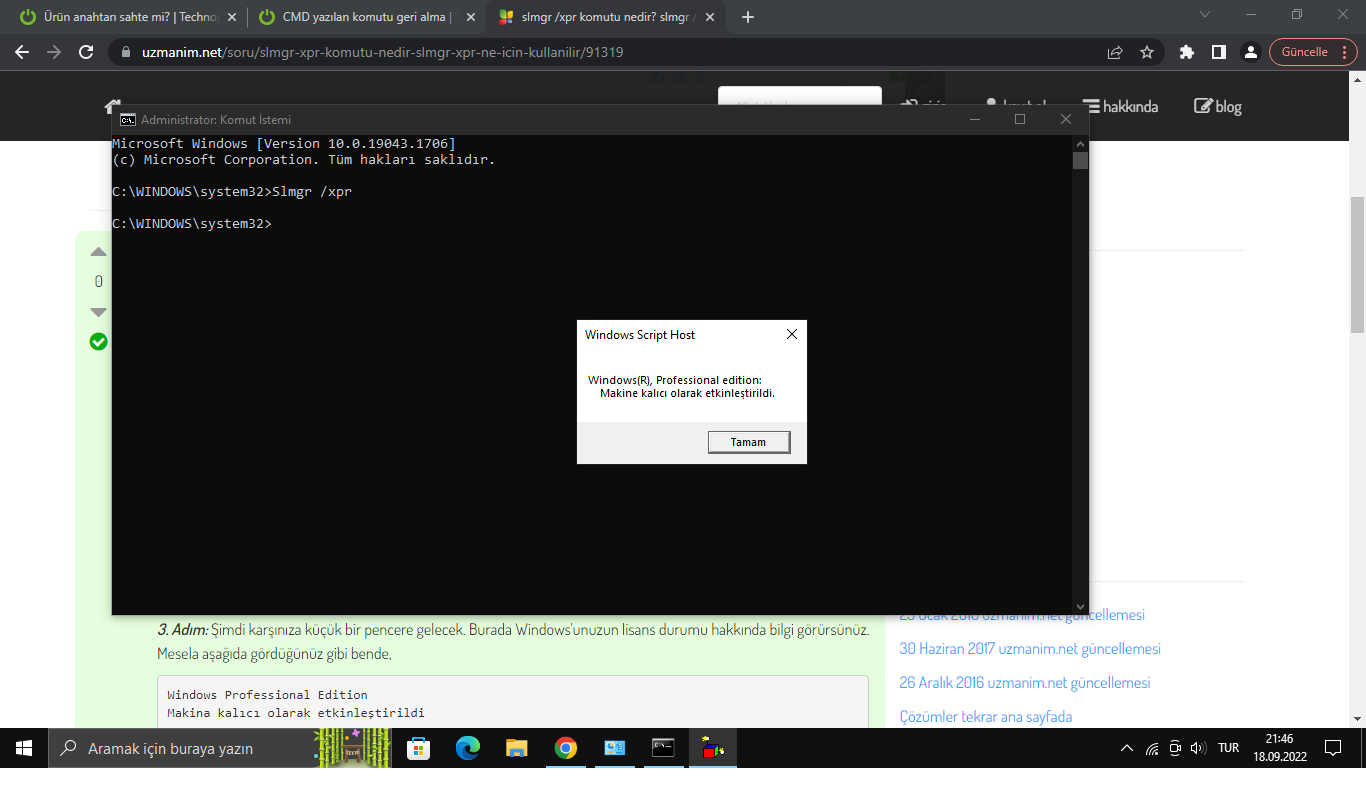
Task: Launch Microsoft Edge from the taskbar
Action: point(467,748)
